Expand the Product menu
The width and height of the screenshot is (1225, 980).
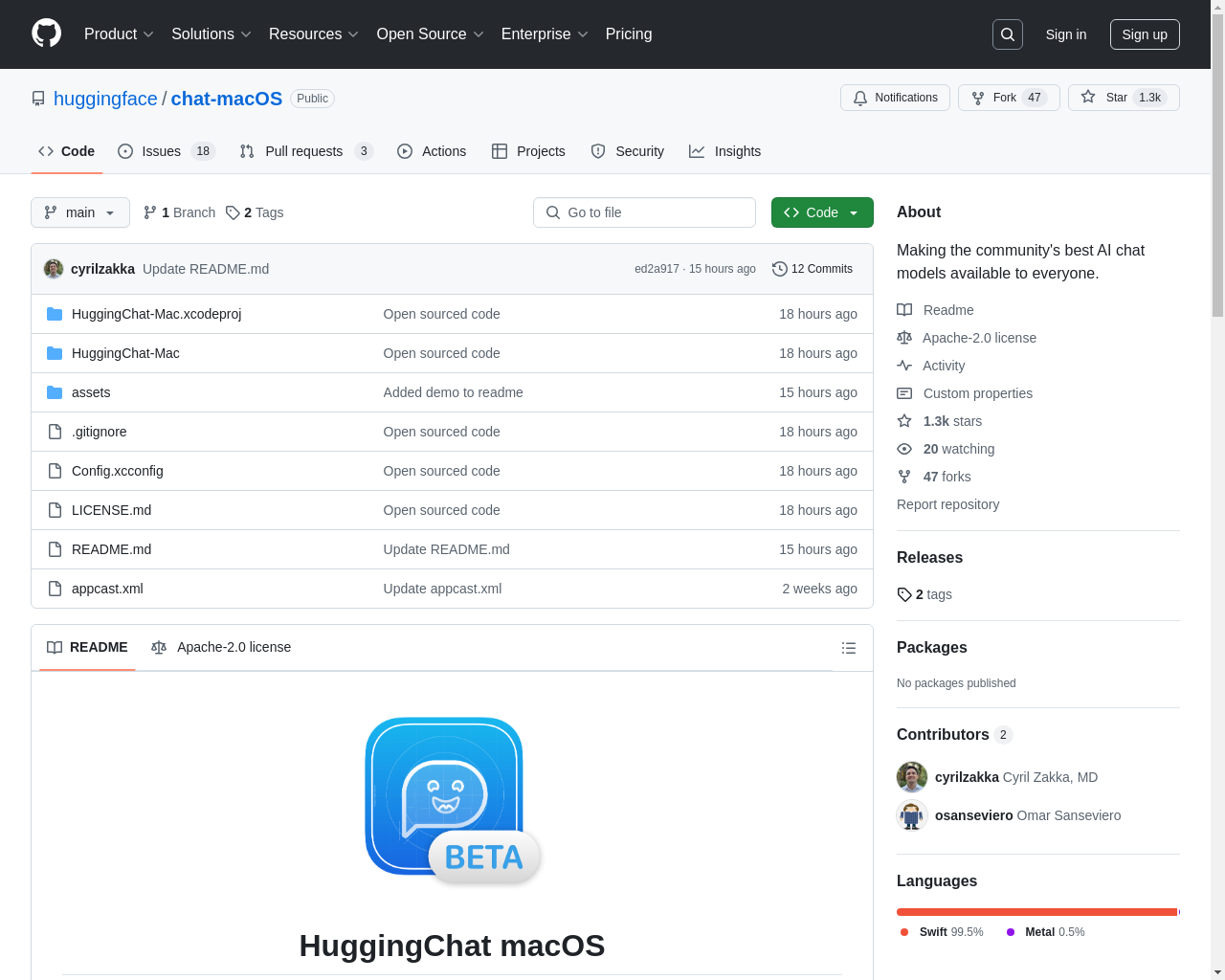[x=119, y=34]
